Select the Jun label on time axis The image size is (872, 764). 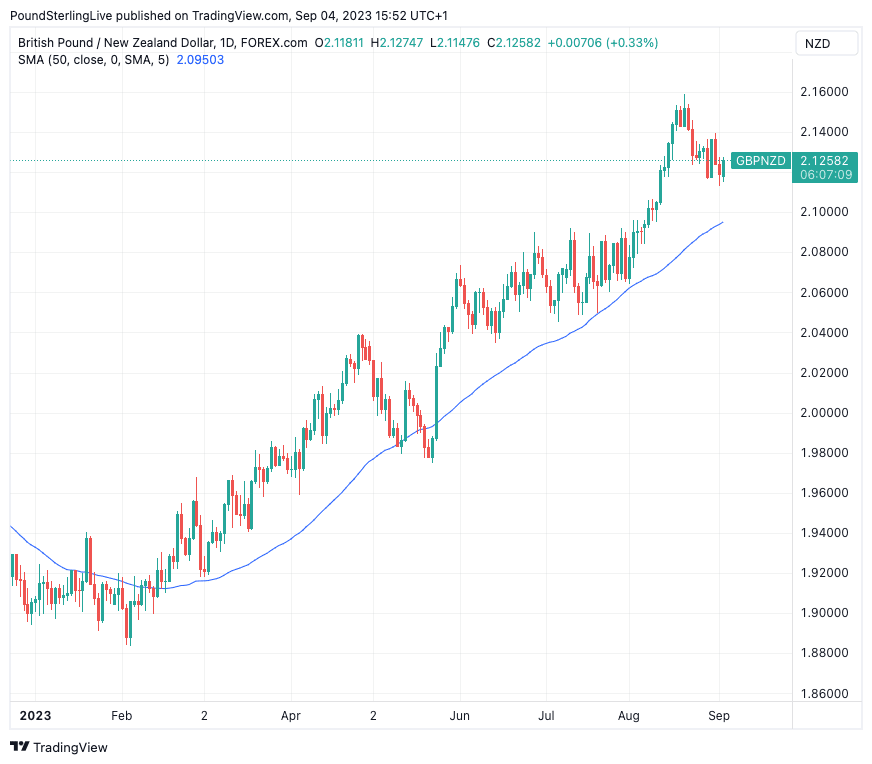point(459,716)
